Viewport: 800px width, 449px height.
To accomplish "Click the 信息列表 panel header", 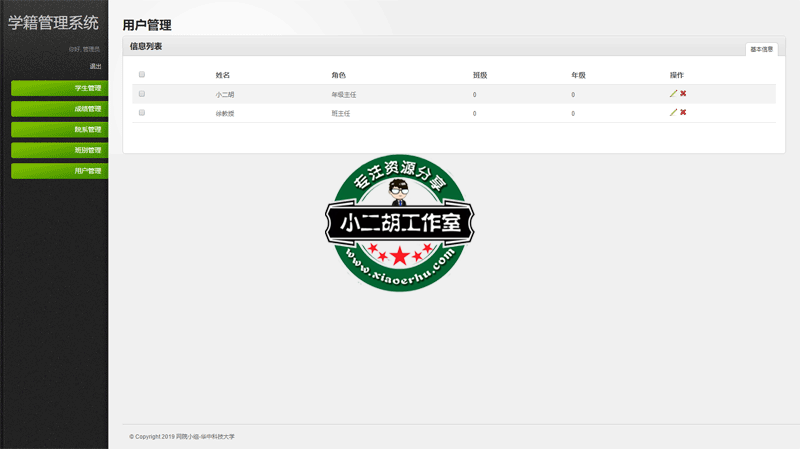I will [x=146, y=47].
